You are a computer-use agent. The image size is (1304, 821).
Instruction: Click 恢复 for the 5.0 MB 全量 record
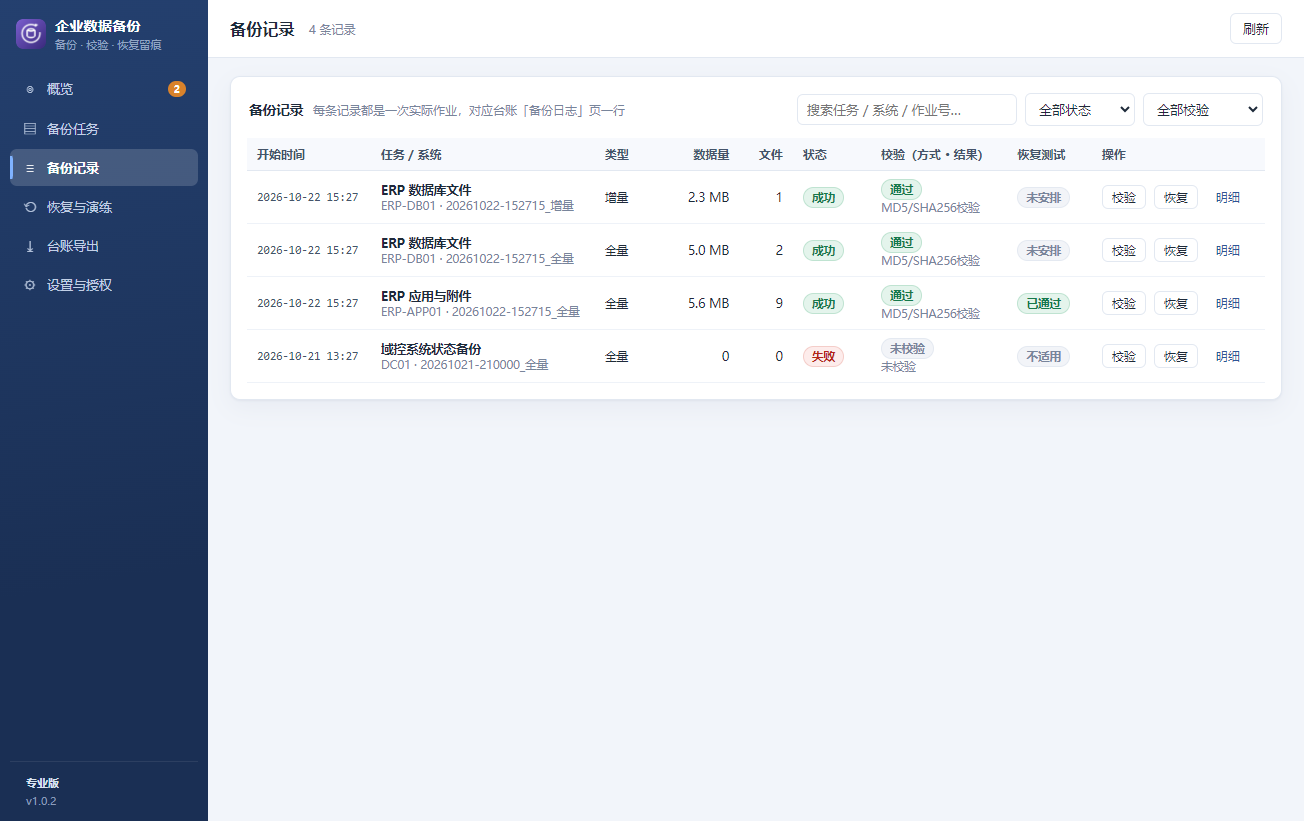pos(1176,250)
